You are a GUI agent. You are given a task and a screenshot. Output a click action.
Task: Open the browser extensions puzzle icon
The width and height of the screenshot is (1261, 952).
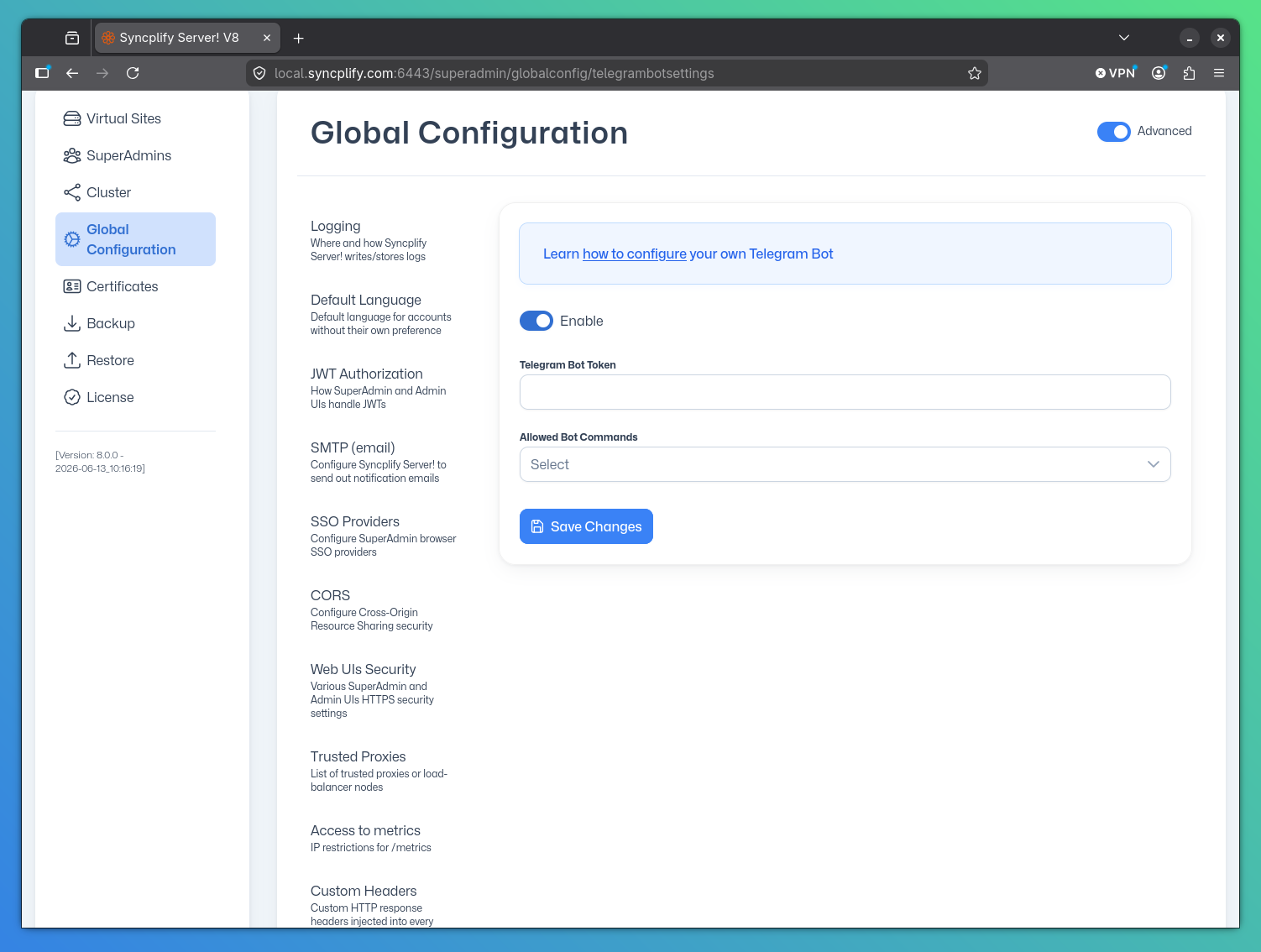(x=1189, y=73)
